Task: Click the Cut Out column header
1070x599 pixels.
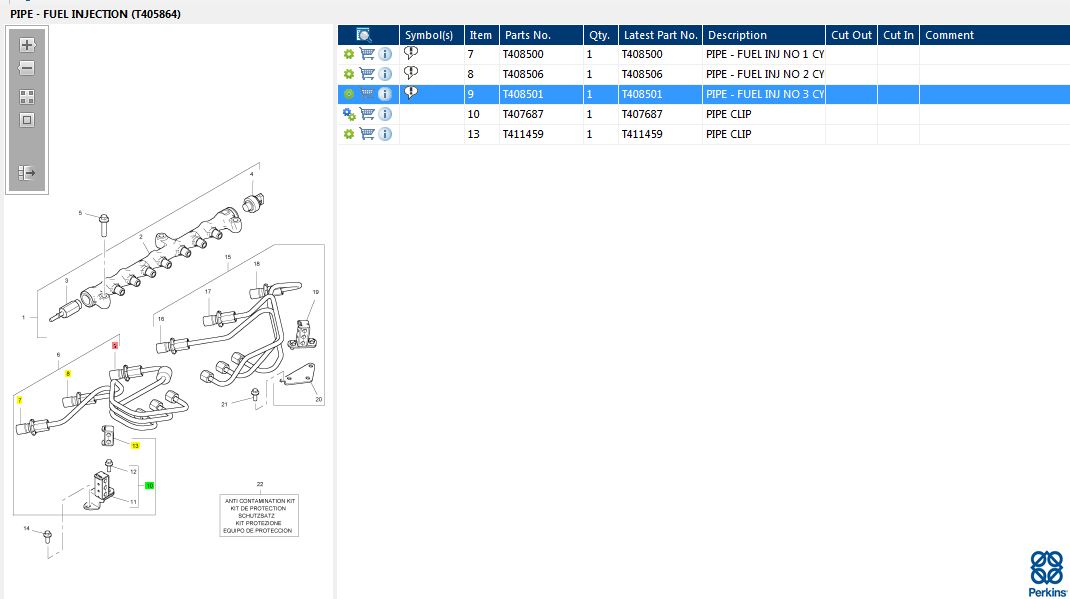Action: 851,35
